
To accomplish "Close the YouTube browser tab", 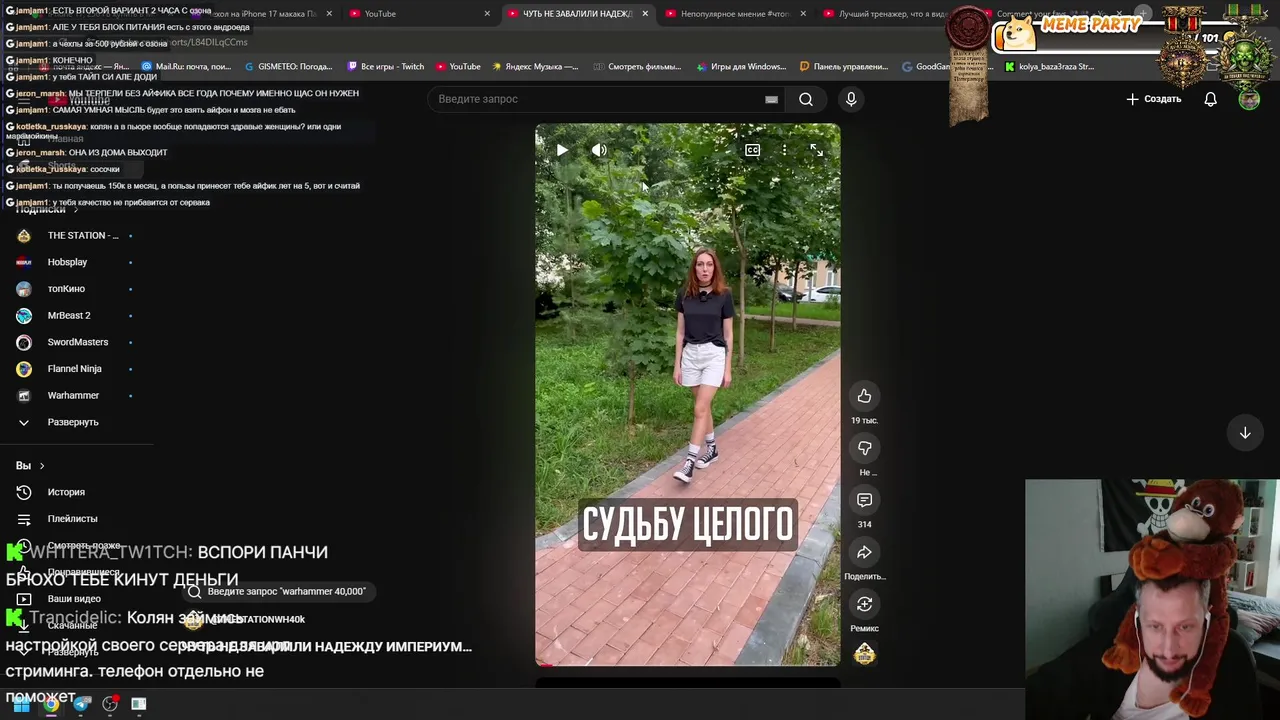I will [x=487, y=14].
